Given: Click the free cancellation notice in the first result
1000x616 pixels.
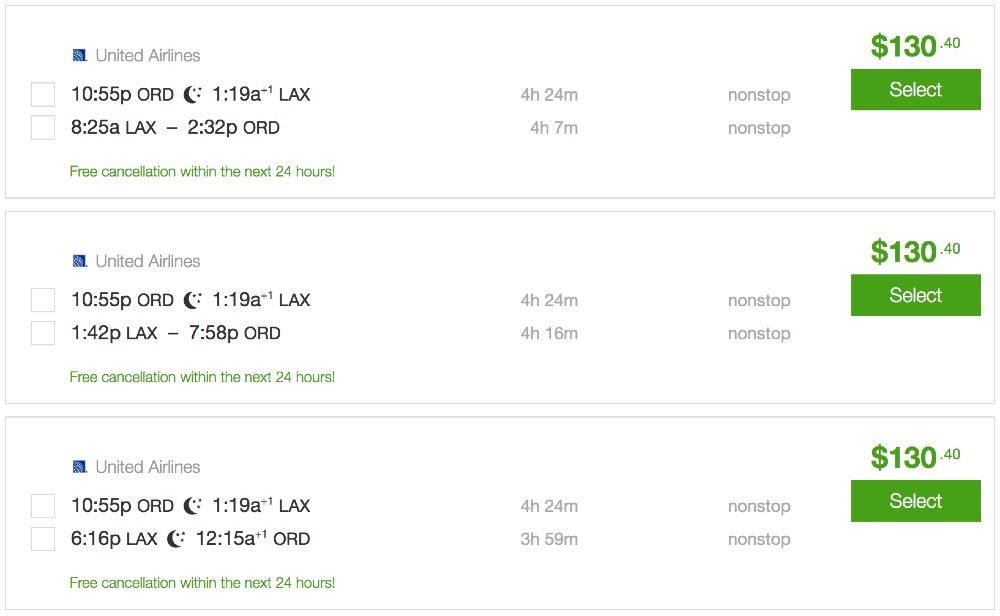Looking at the screenshot, I should 202,172.
